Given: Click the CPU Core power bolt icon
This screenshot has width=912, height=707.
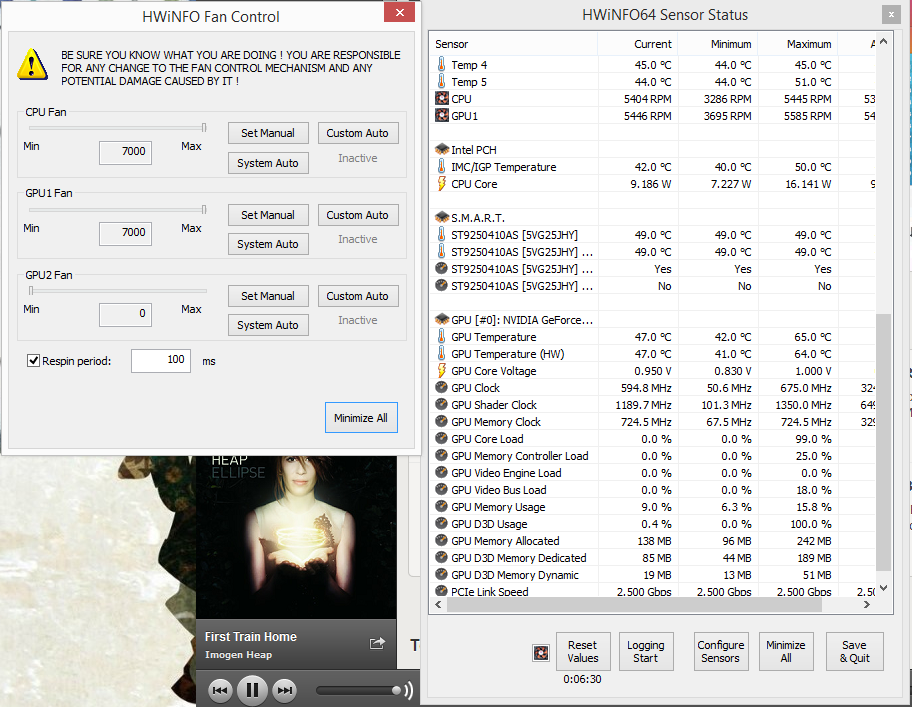Looking at the screenshot, I should 441,184.
